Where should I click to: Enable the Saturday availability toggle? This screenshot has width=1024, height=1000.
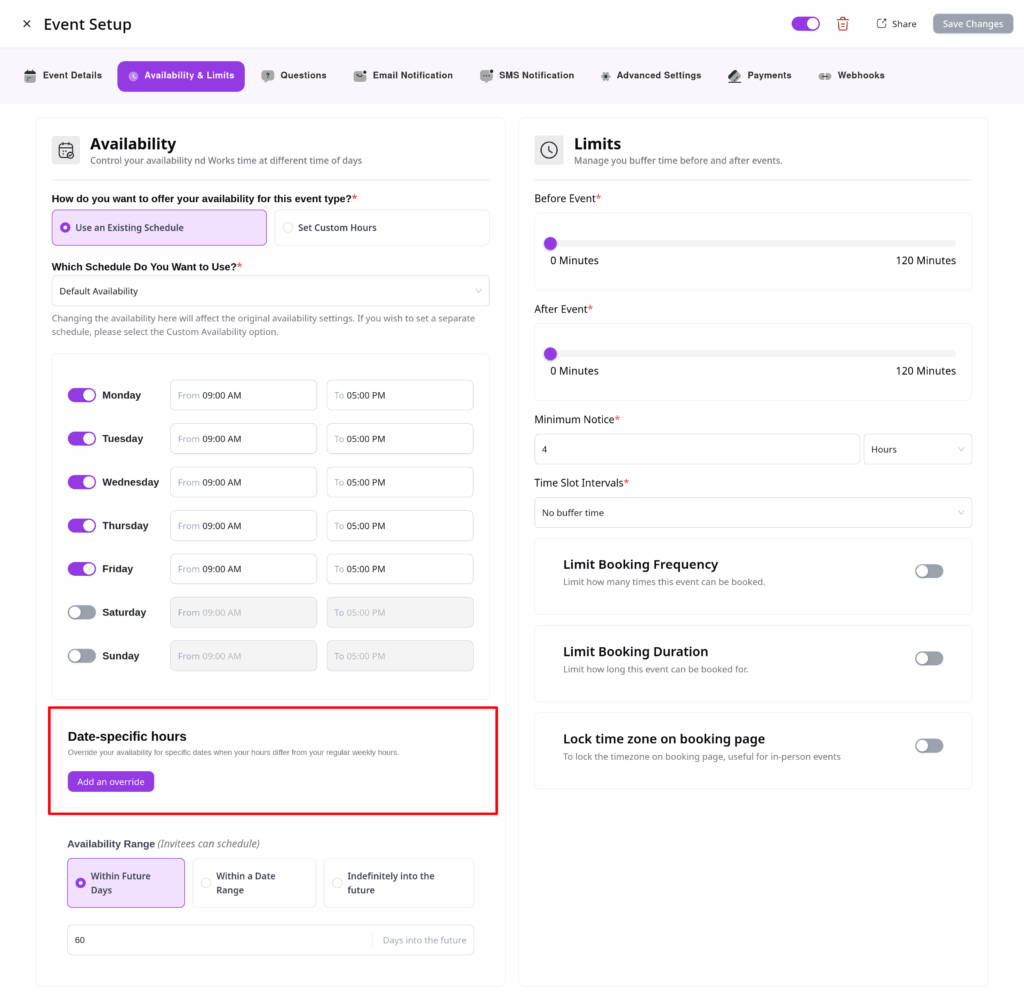[82, 612]
